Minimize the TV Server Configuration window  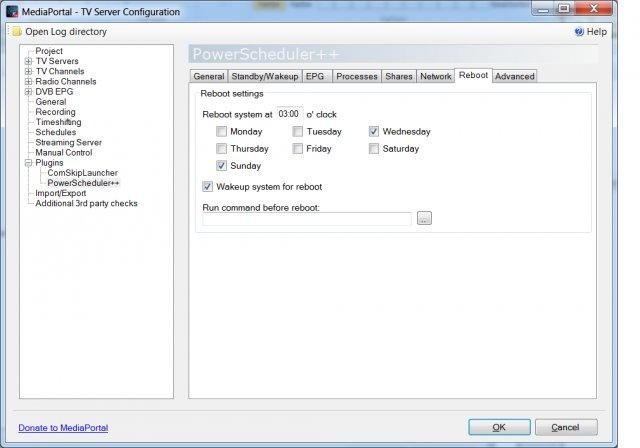[x=544, y=9]
